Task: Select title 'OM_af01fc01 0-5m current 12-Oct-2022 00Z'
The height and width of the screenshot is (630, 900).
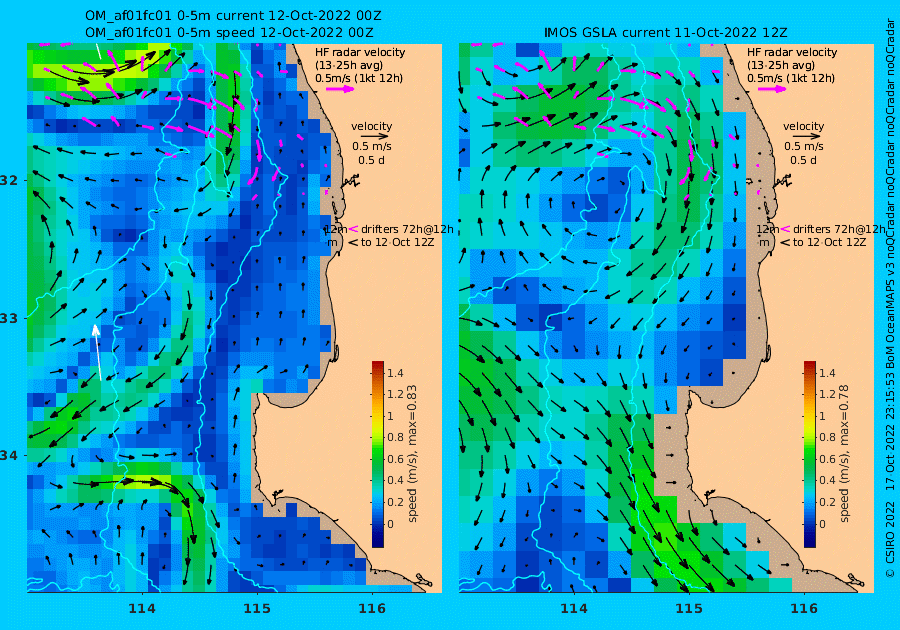Action: tap(233, 15)
